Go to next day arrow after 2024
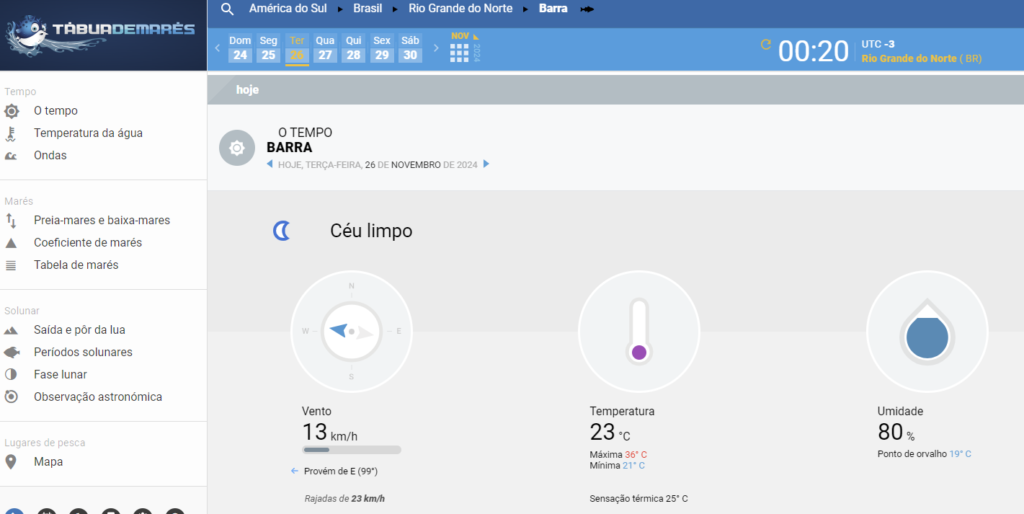This screenshot has height=514, width=1024. pyautogui.click(x=486, y=165)
